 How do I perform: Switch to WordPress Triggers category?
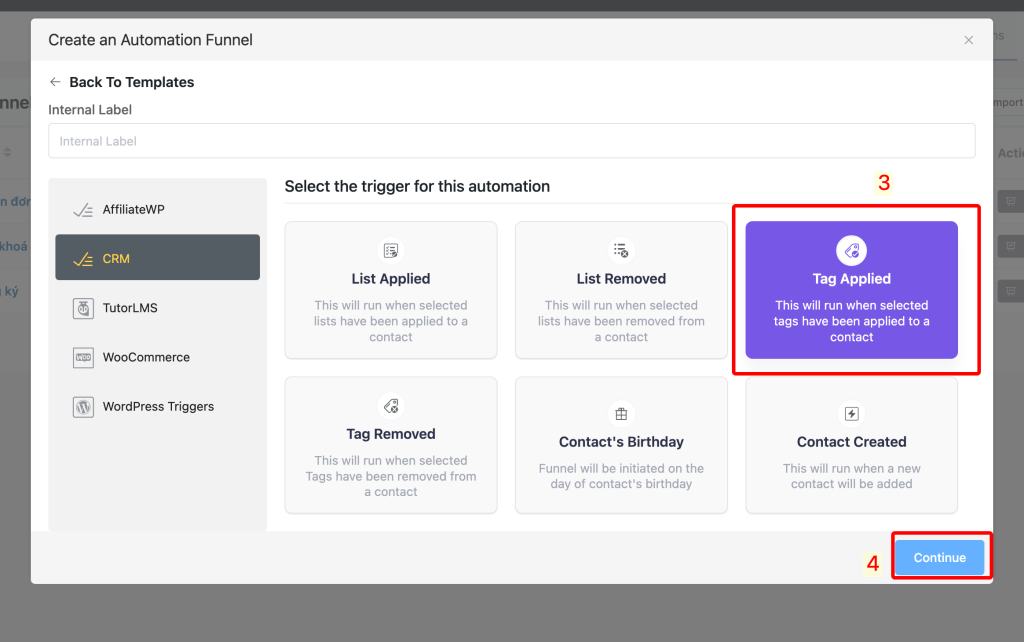coord(158,407)
